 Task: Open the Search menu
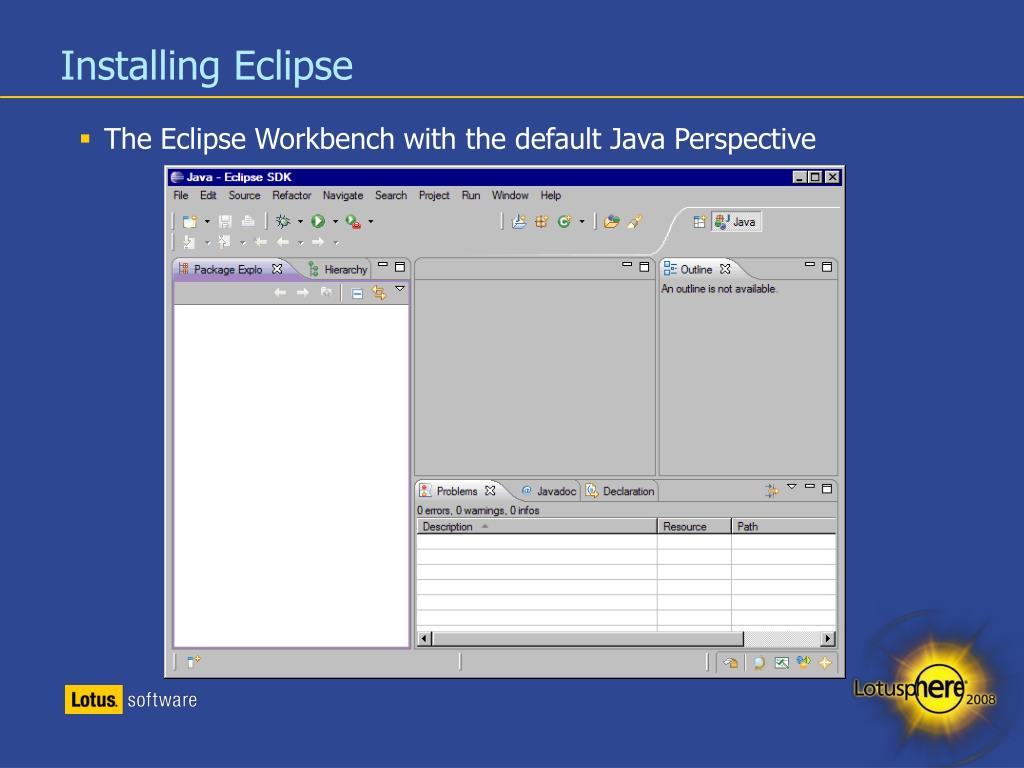[x=391, y=195]
